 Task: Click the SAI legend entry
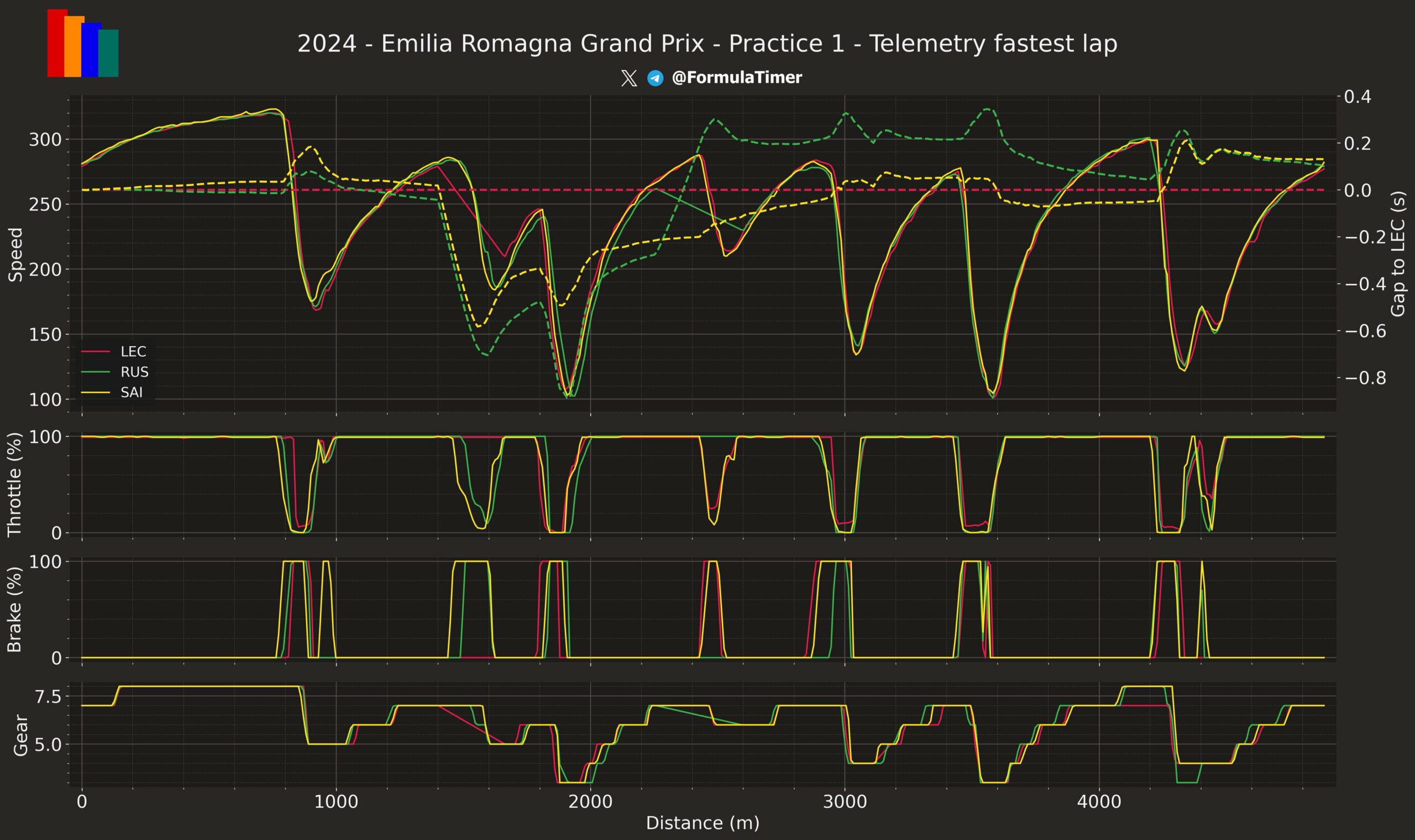pyautogui.click(x=132, y=392)
